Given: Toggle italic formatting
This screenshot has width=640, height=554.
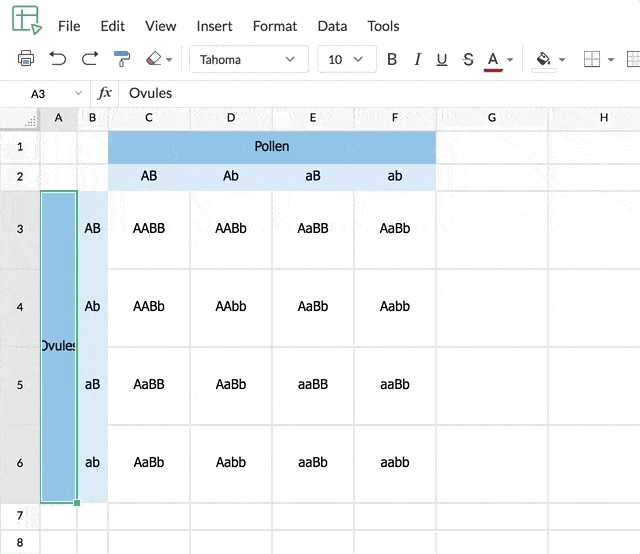Looking at the screenshot, I should pyautogui.click(x=417, y=59).
